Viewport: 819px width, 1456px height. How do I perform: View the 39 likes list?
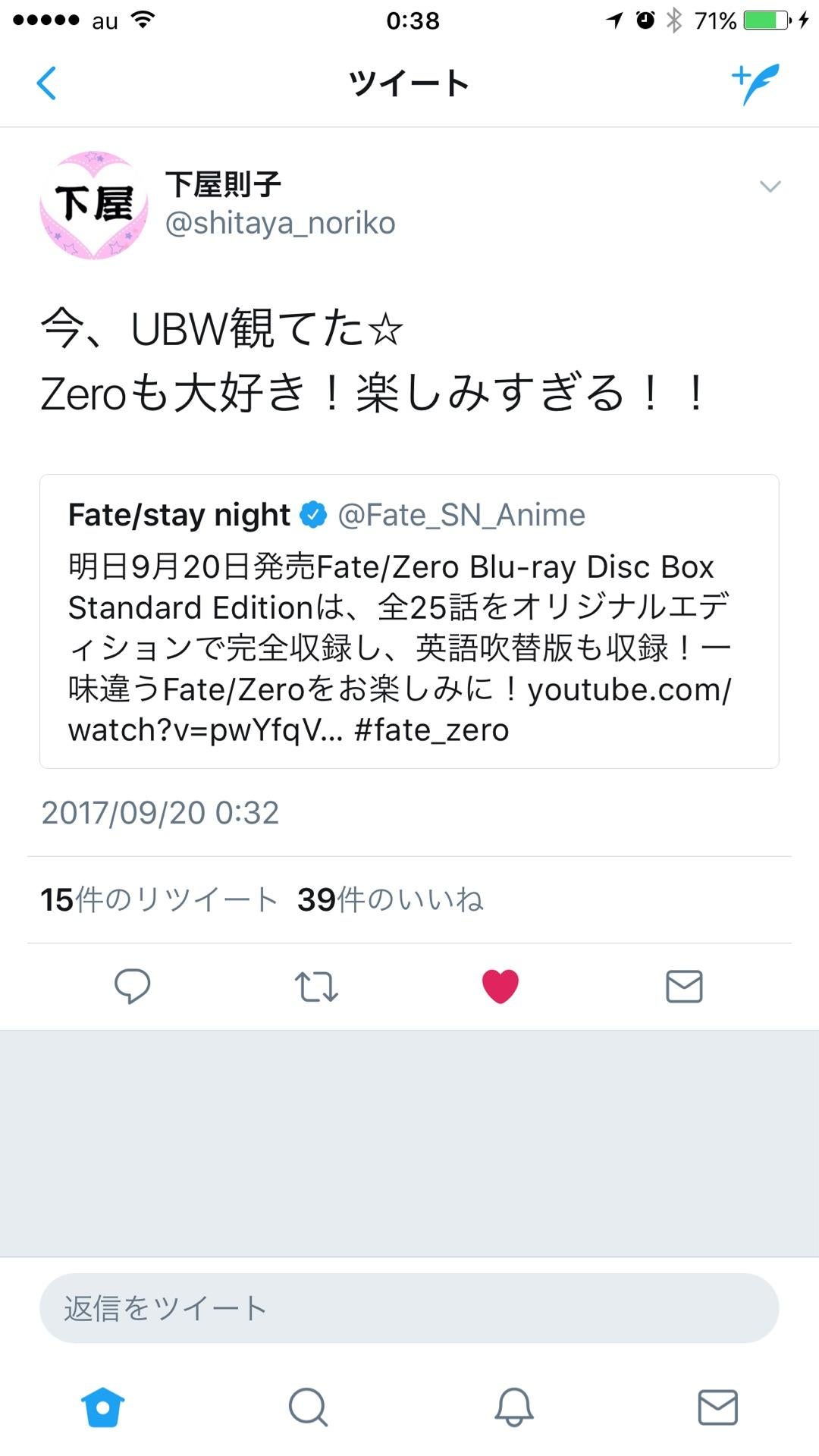coord(391,901)
